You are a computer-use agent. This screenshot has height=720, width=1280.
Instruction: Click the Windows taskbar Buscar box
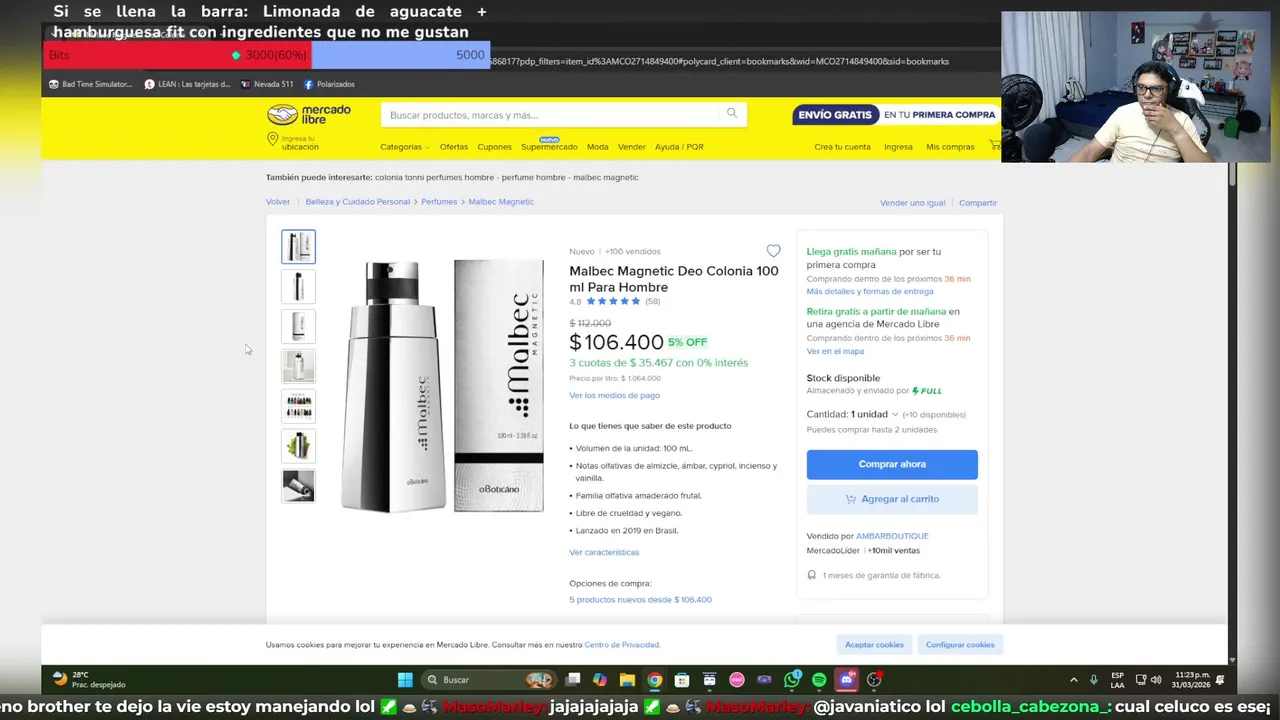(x=490, y=680)
